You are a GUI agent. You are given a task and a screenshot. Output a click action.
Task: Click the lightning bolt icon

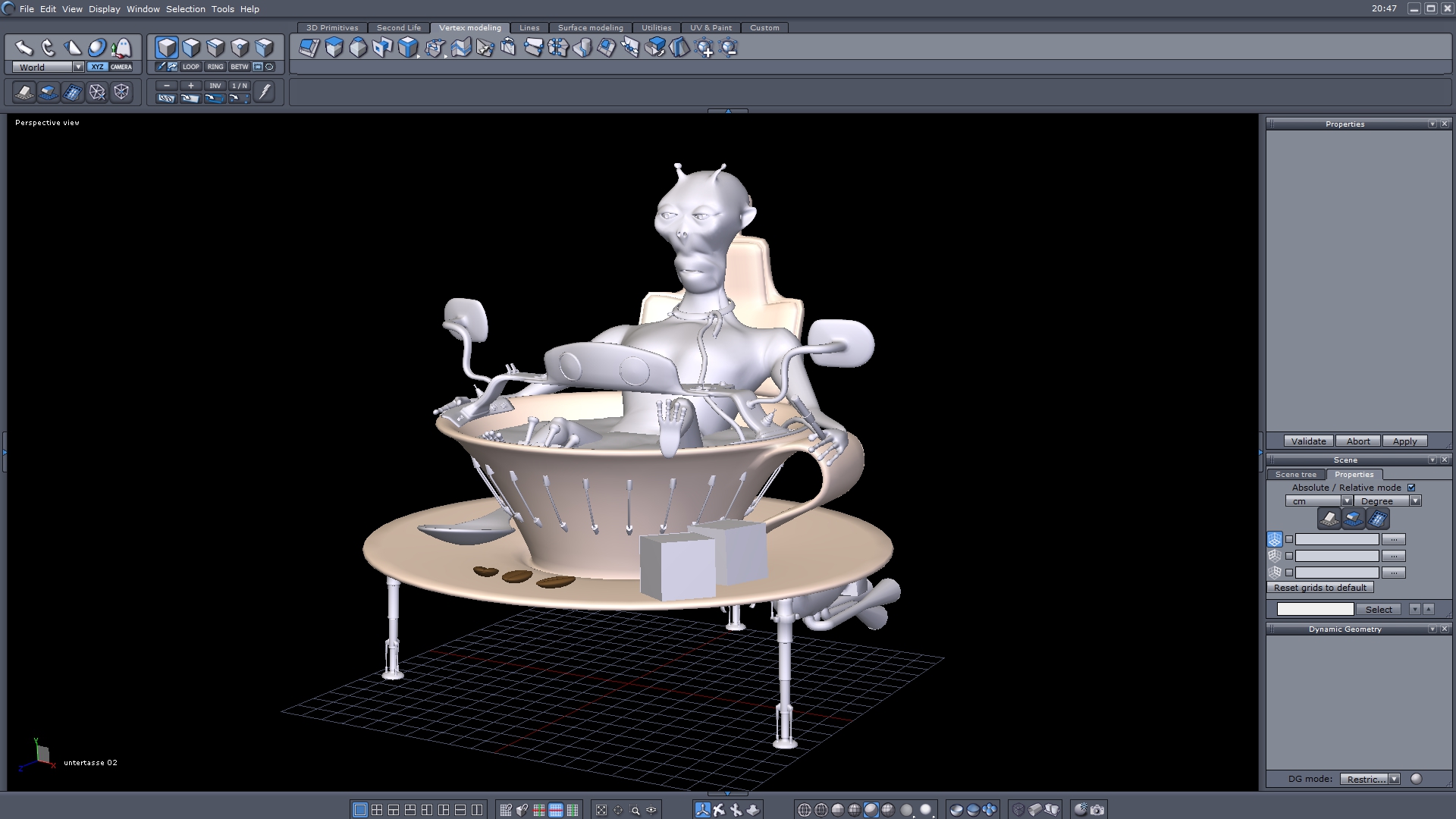[x=264, y=92]
